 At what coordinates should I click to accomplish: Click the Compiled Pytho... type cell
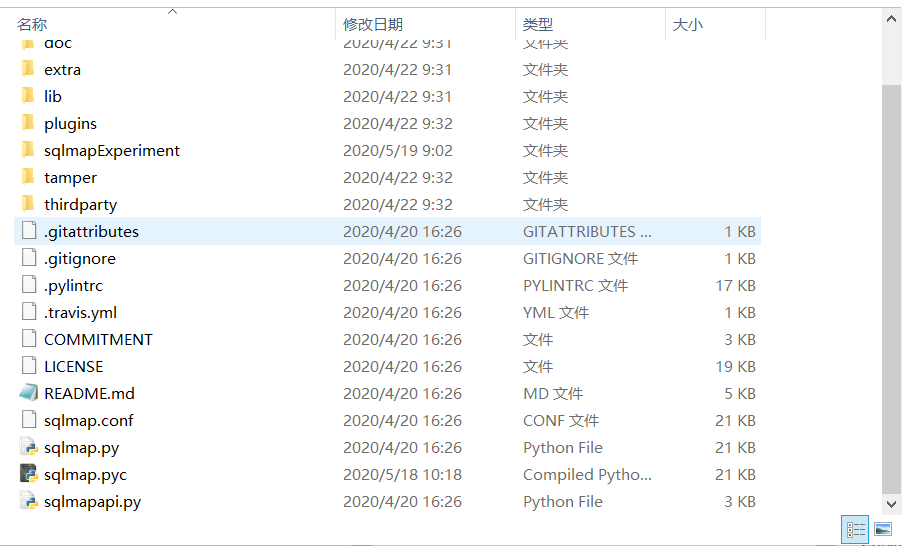coord(587,475)
